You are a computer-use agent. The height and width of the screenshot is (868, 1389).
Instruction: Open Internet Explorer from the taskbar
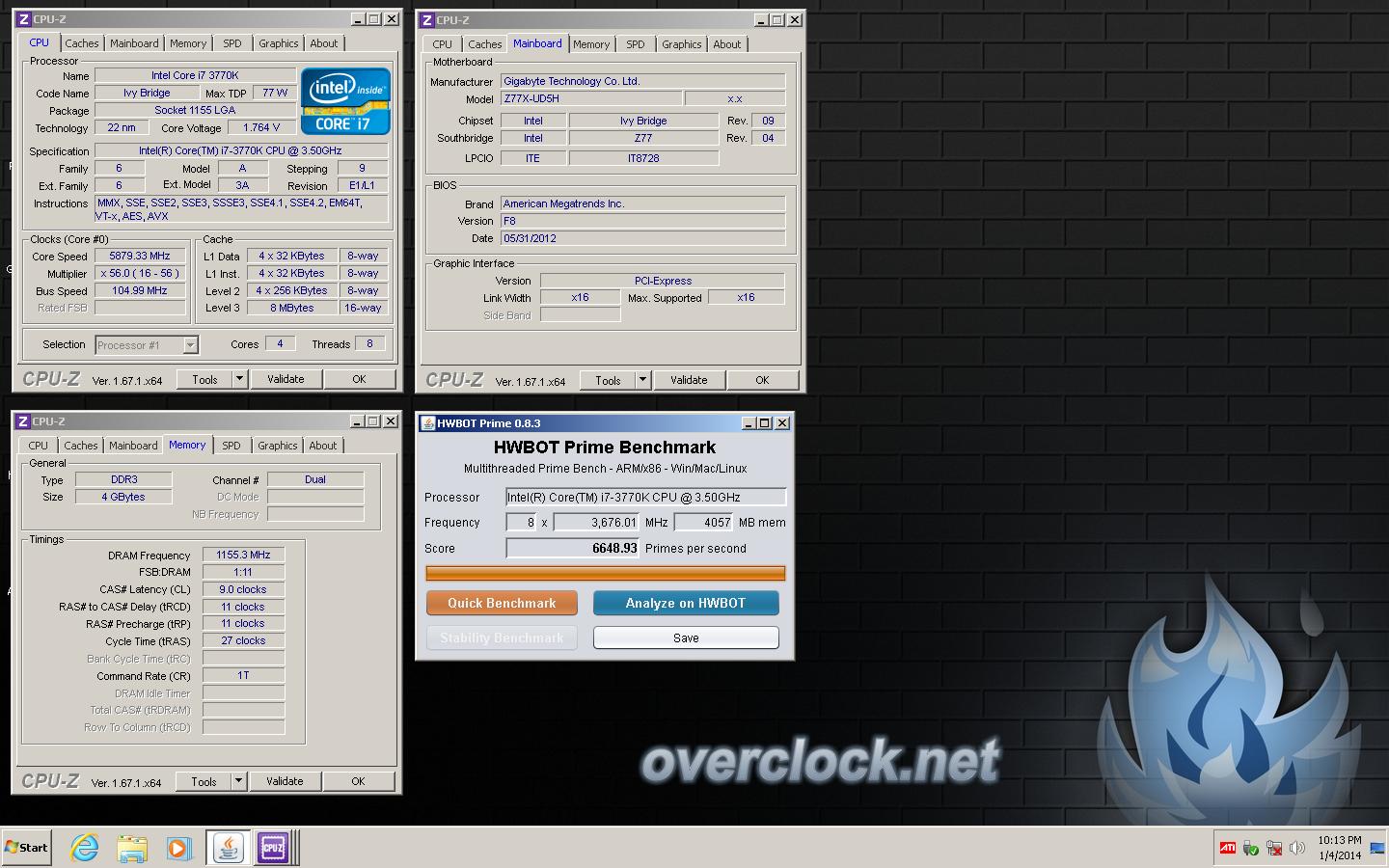click(x=85, y=848)
